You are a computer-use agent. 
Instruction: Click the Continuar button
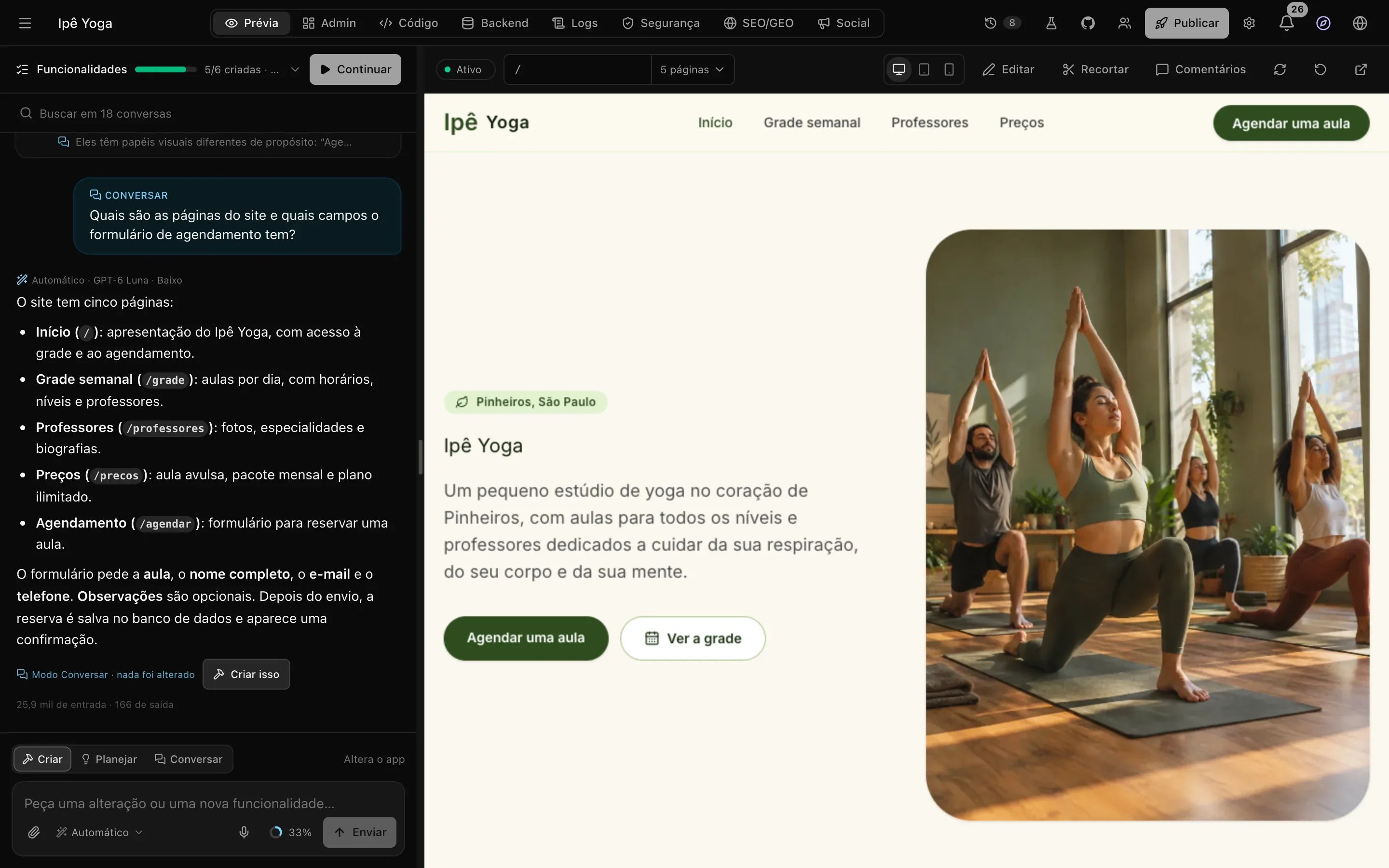coord(355,69)
